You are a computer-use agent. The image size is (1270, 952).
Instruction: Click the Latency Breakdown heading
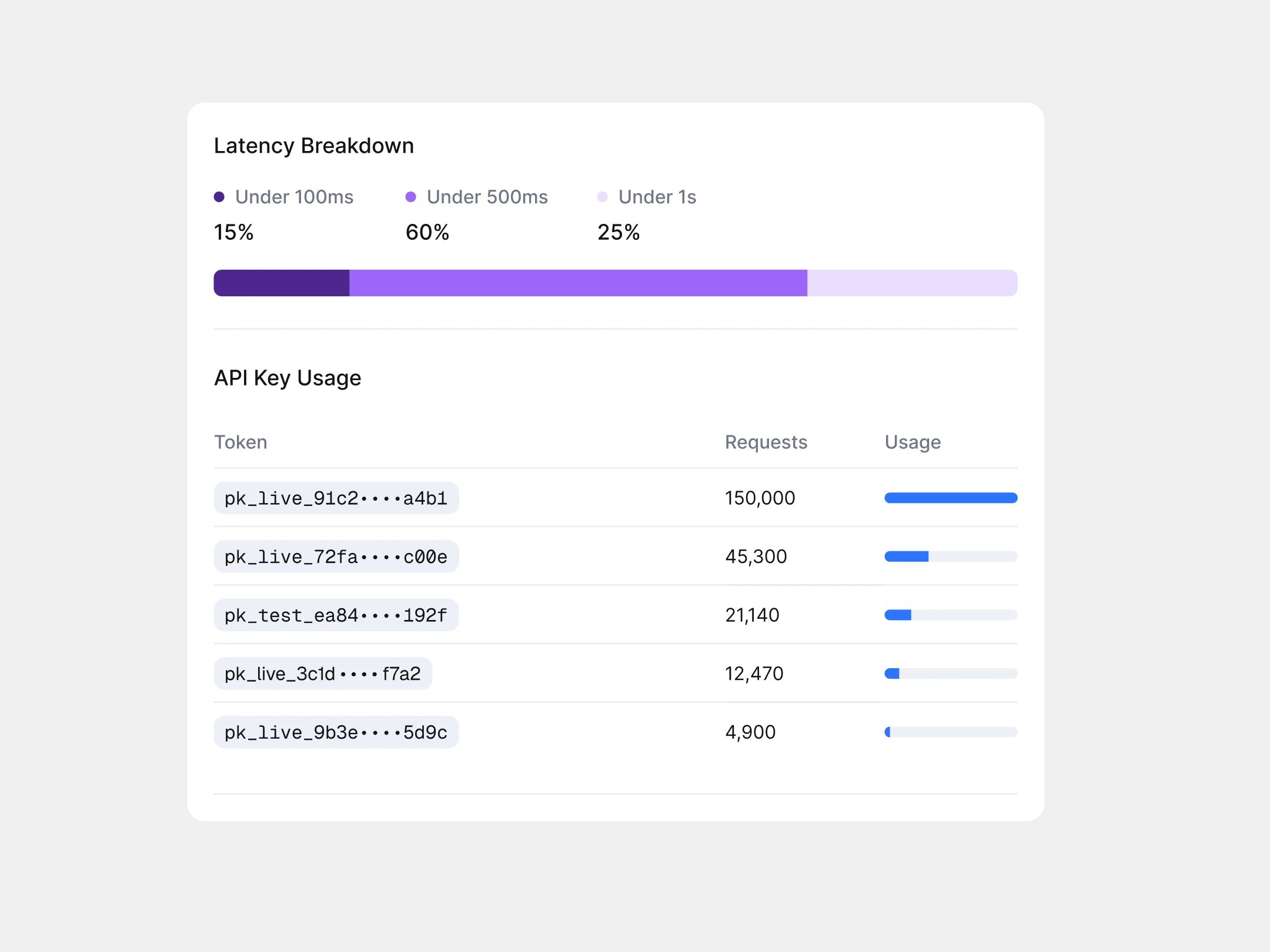click(x=314, y=146)
